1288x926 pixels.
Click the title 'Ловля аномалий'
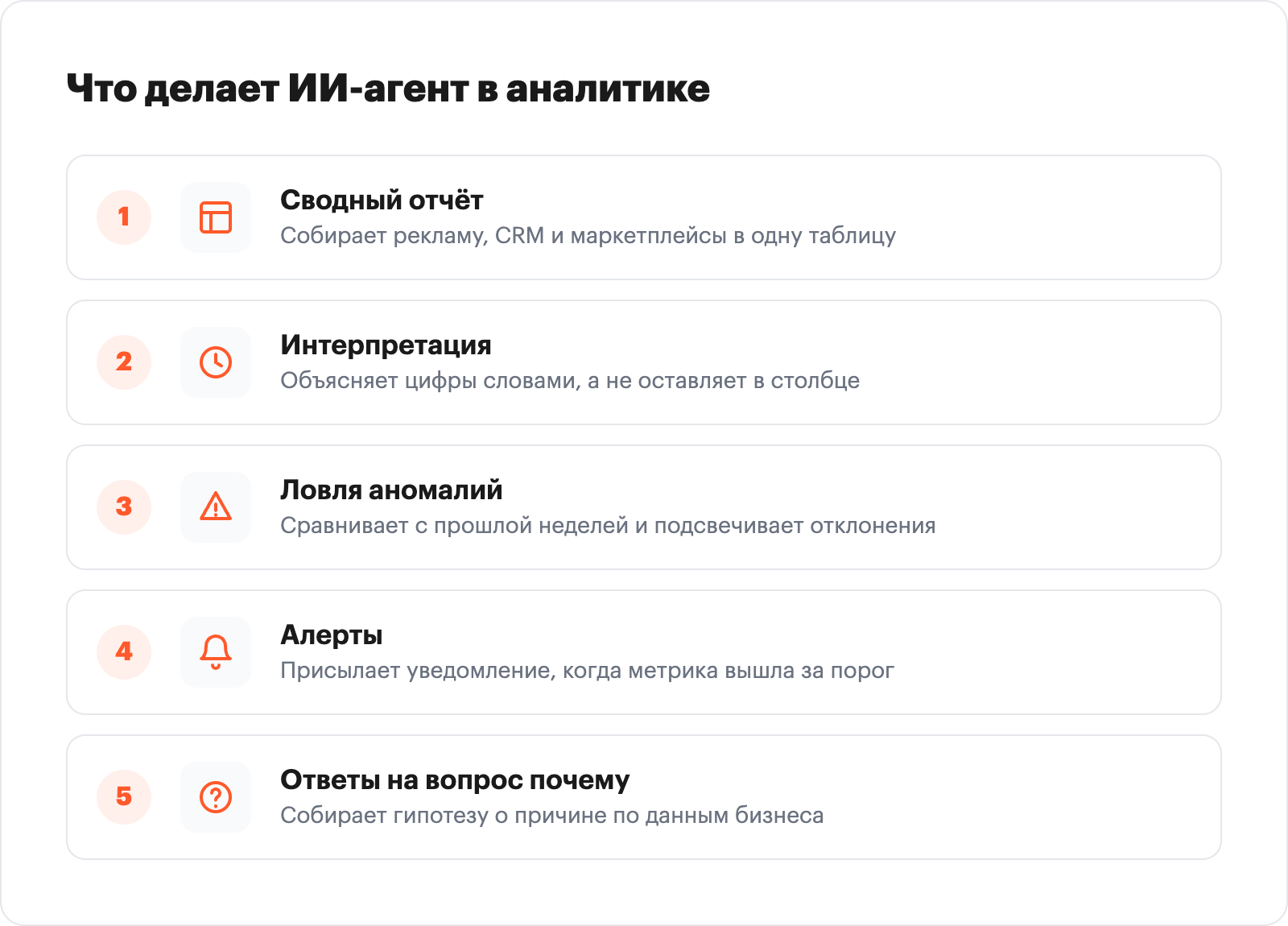pyautogui.click(x=391, y=490)
